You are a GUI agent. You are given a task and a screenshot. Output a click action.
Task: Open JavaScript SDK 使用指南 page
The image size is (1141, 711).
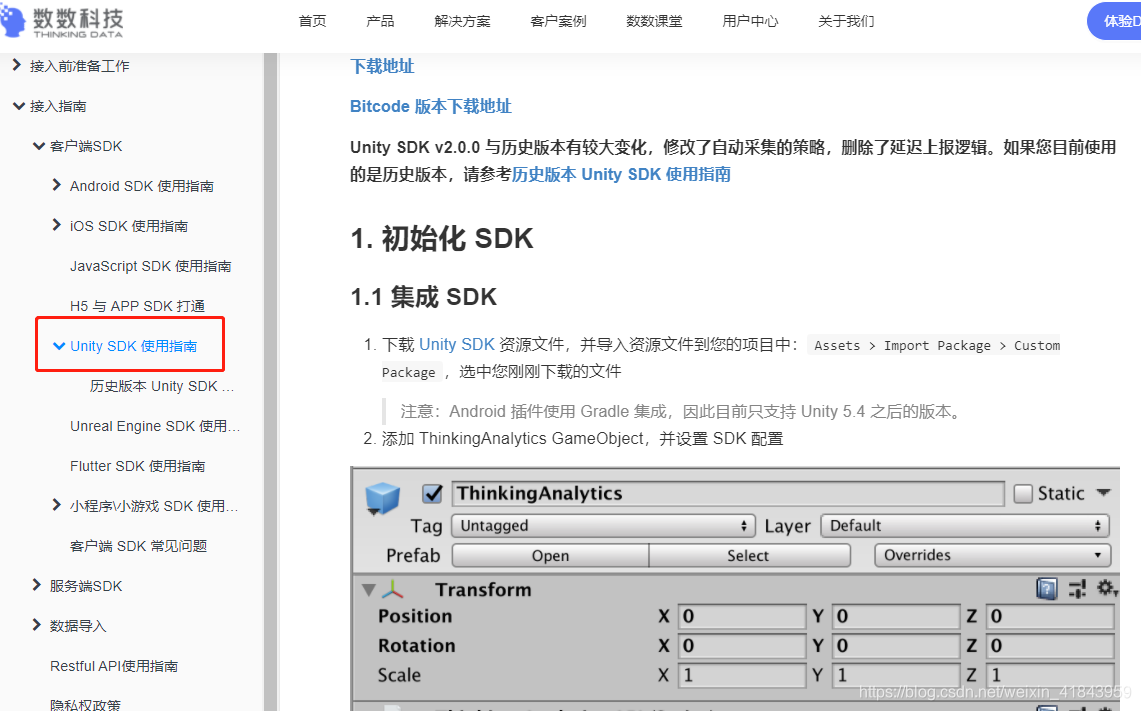click(x=151, y=266)
